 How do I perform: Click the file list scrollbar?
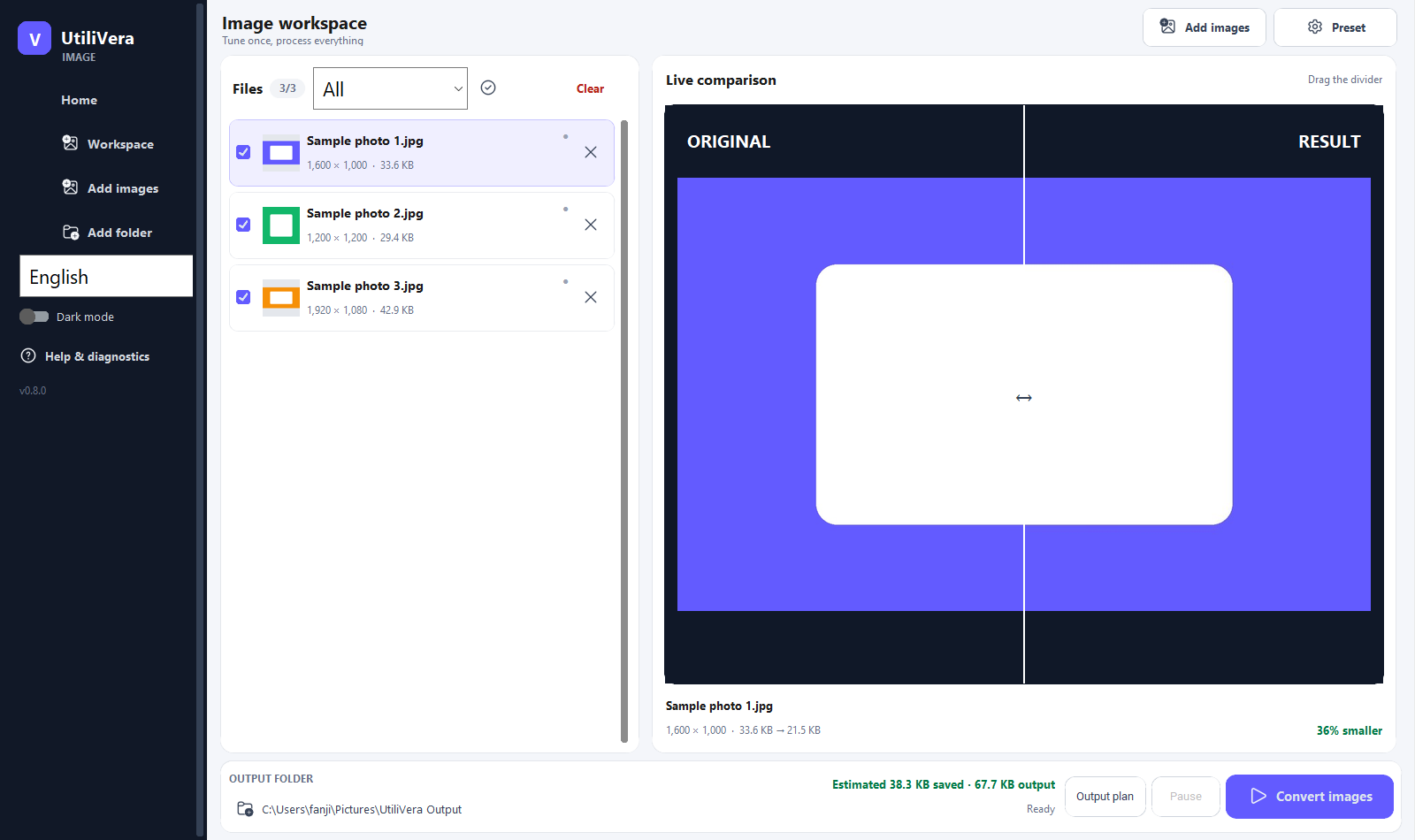[x=624, y=431]
